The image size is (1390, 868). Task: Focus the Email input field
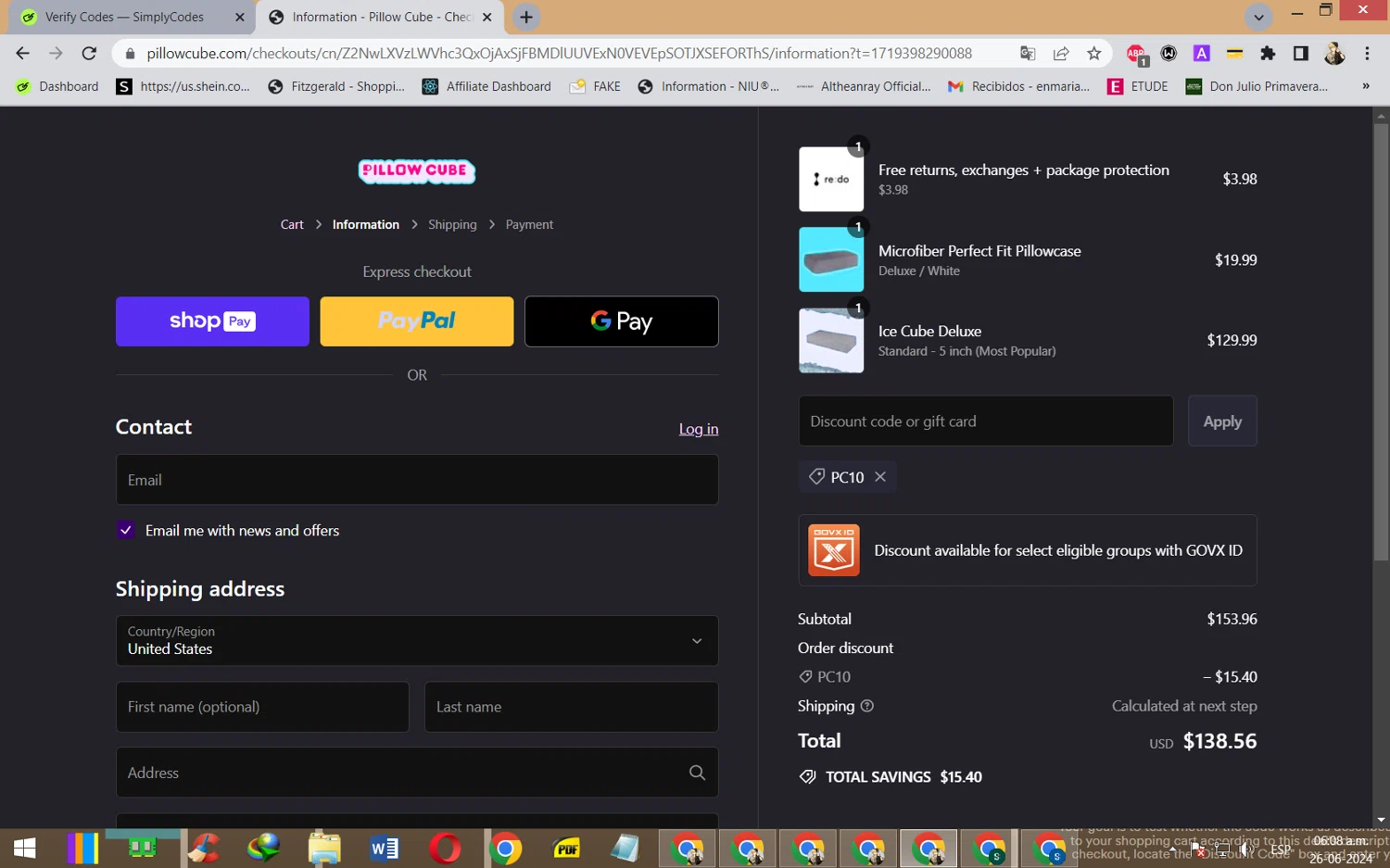pyautogui.click(x=417, y=480)
